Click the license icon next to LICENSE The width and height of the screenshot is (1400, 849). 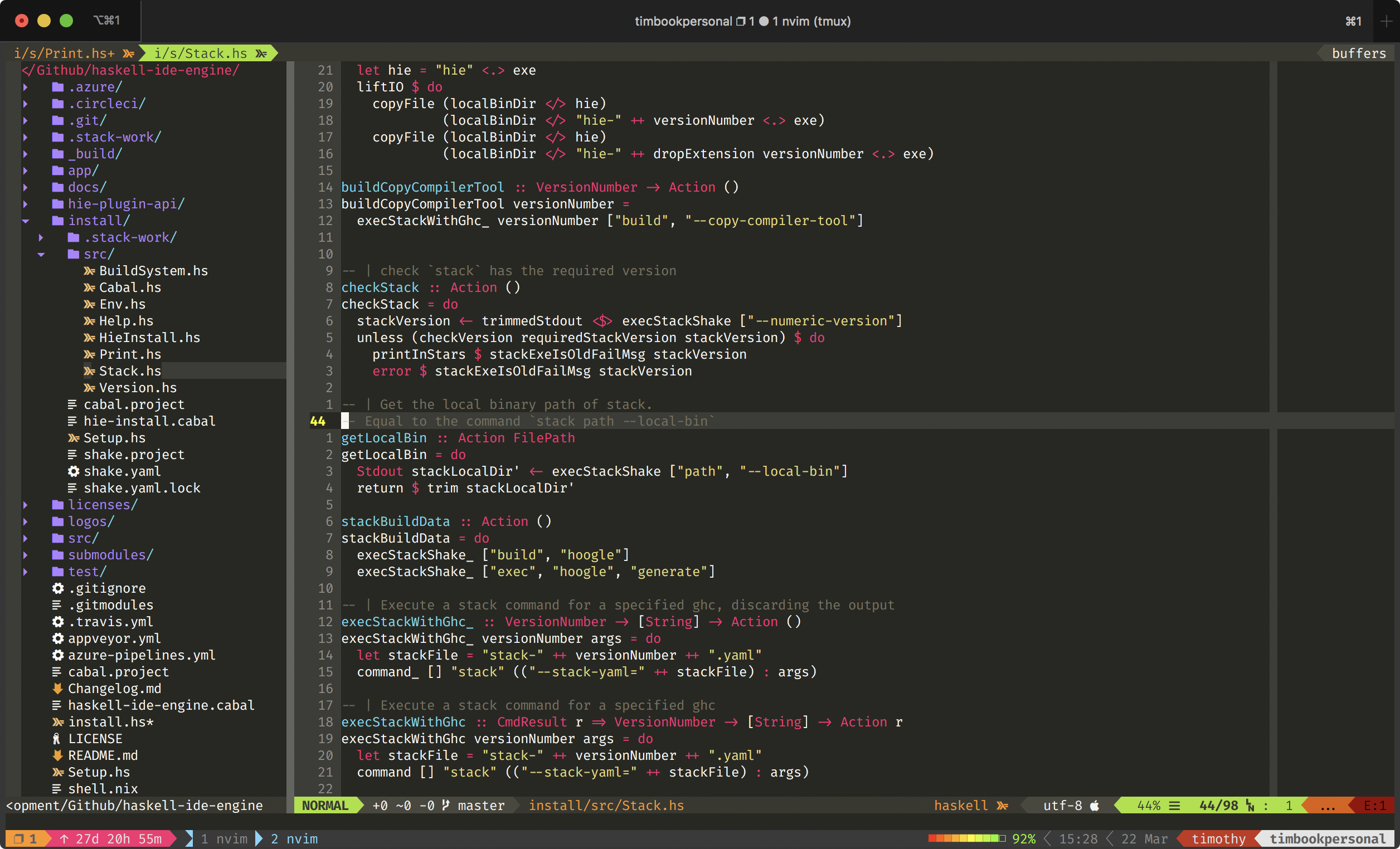pos(56,739)
